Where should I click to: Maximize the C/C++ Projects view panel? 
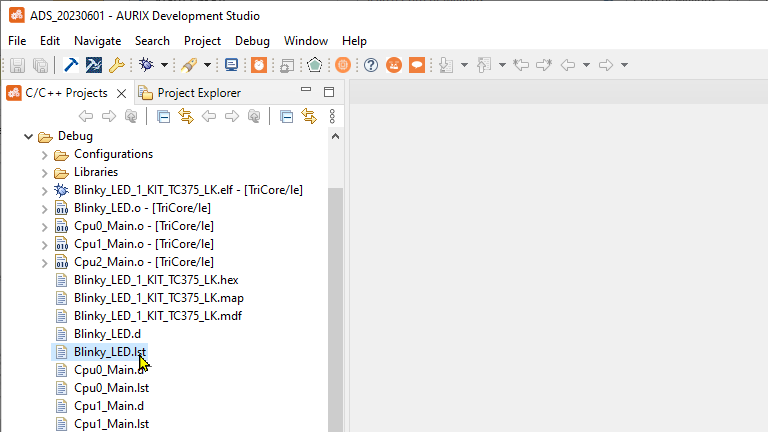(x=329, y=92)
